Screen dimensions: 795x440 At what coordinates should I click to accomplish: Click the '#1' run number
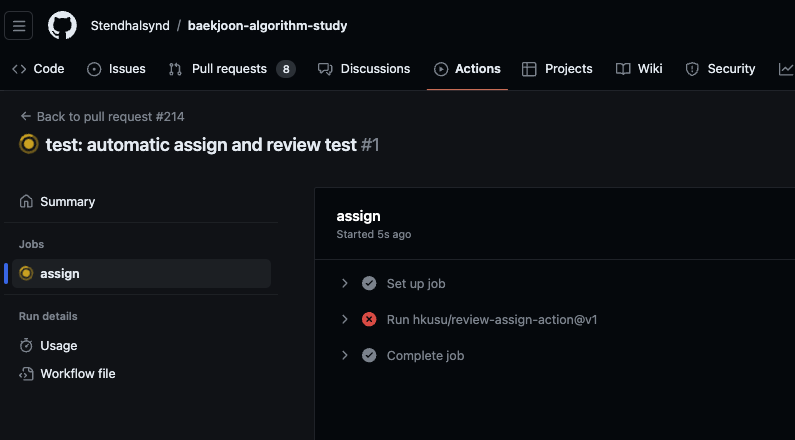[x=370, y=145]
